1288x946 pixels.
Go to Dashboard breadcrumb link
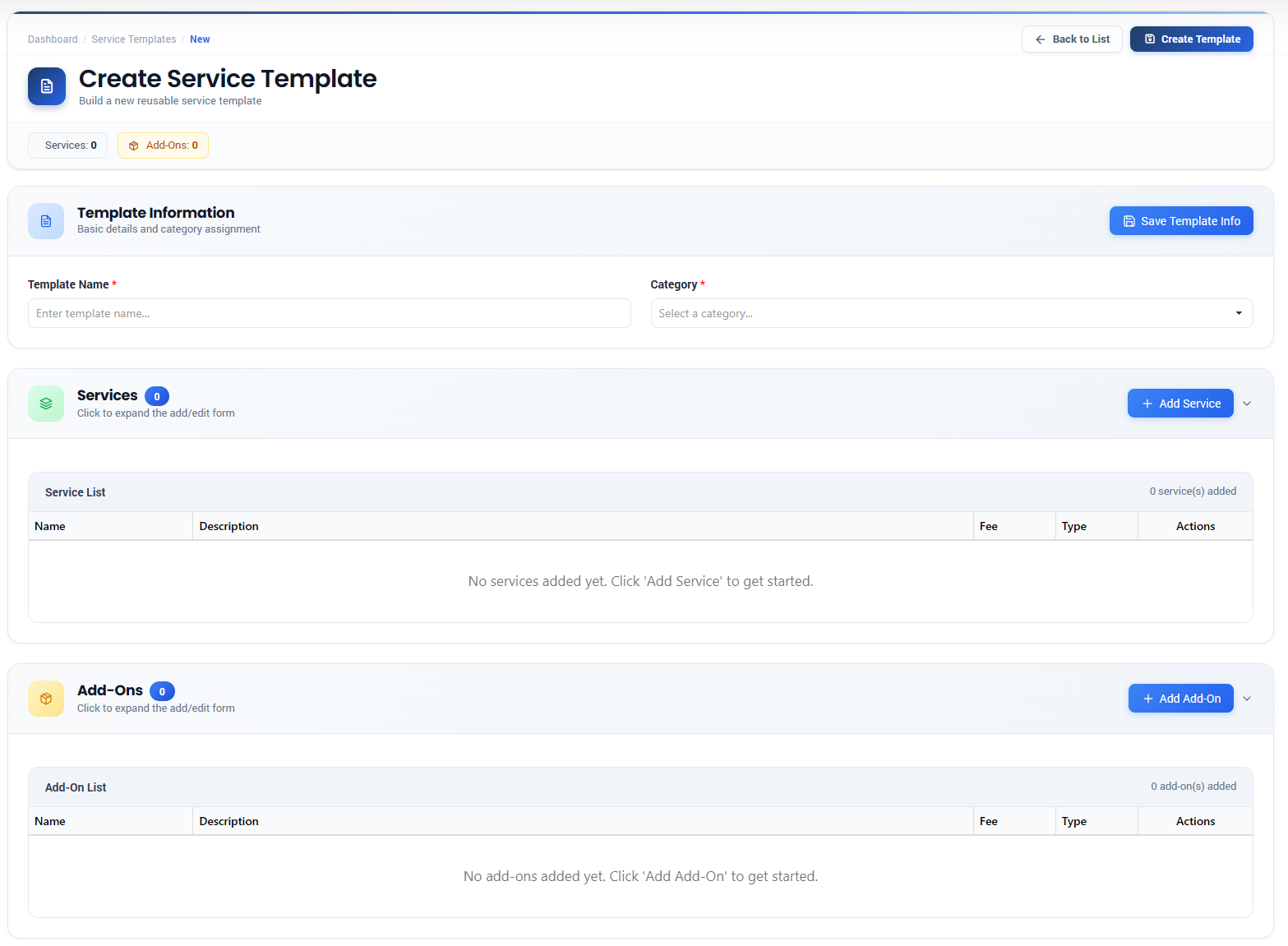click(x=53, y=39)
